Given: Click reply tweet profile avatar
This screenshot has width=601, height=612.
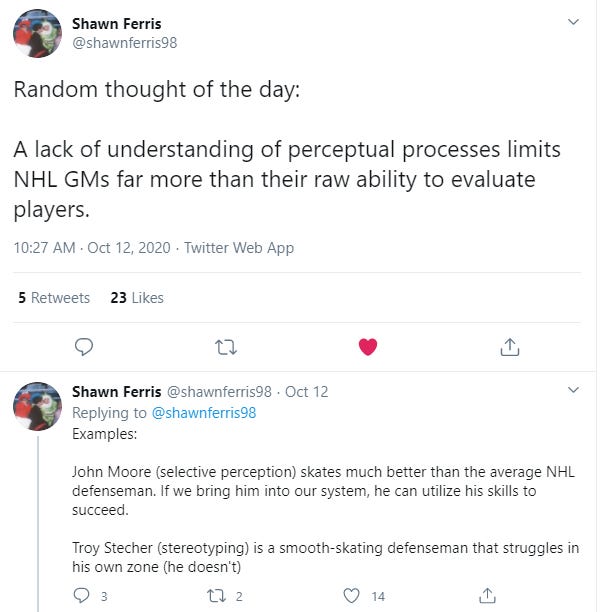Looking at the screenshot, I should click(37, 405).
